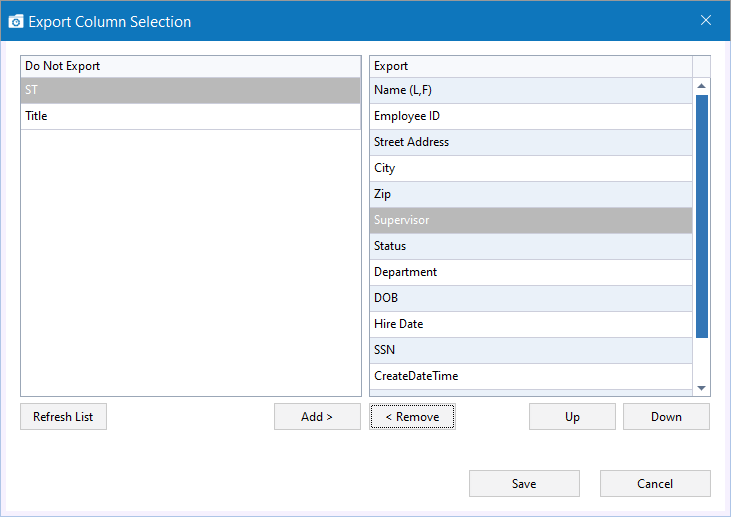Select Name (L,F) in Export list
731x517 pixels.
[x=531, y=90]
